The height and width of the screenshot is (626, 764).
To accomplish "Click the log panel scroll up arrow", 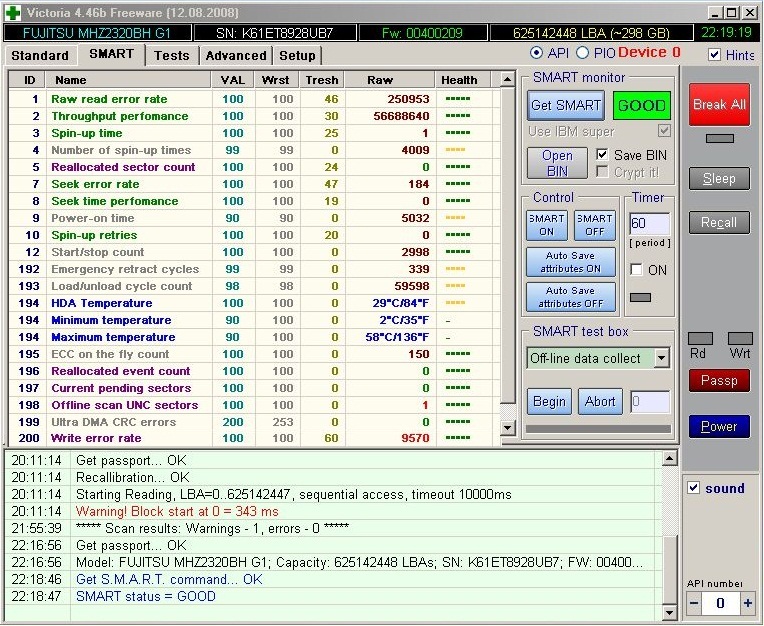I will point(670,458).
